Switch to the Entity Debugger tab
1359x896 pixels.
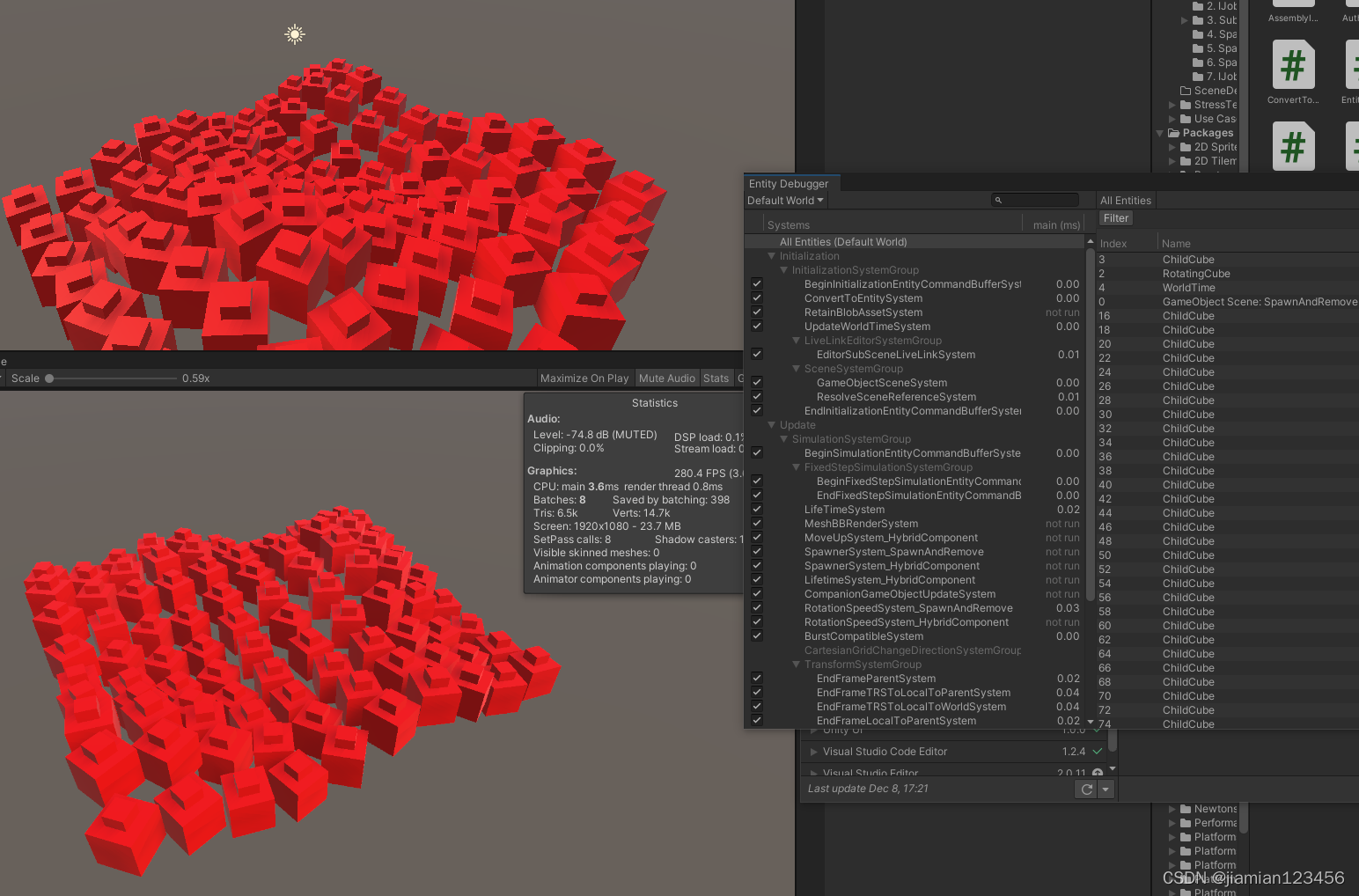point(789,183)
